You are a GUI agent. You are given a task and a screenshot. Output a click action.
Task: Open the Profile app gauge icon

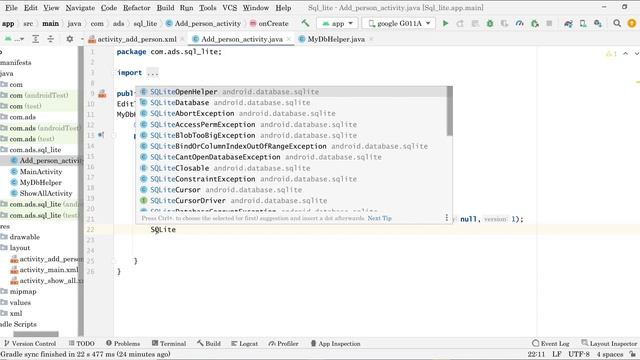pyautogui.click(x=519, y=23)
